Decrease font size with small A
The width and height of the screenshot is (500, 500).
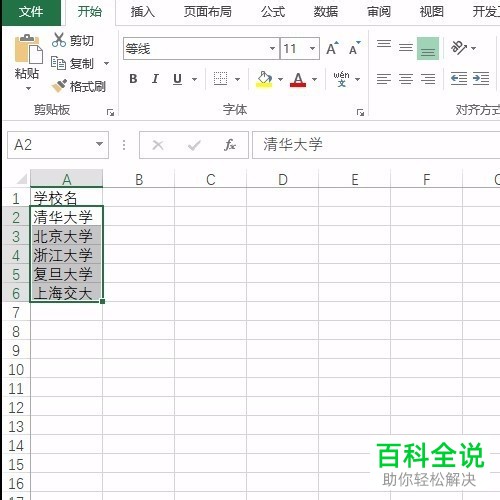(x=354, y=49)
